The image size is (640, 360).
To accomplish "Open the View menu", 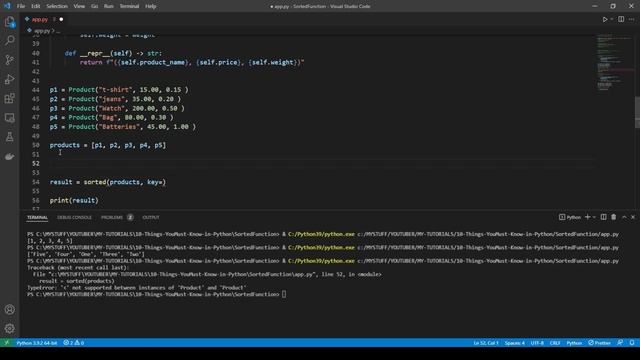I will (79, 6).
